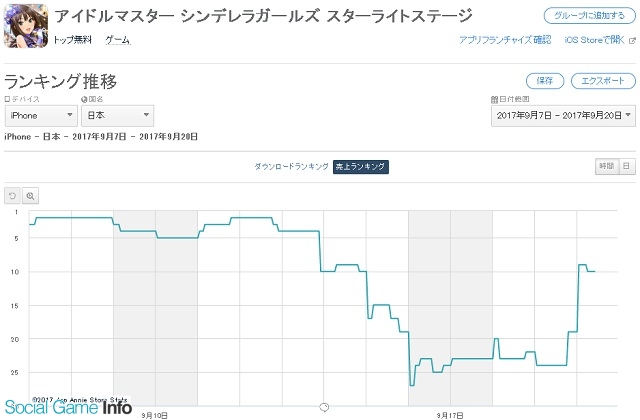Image resolution: width=640 pixels, height=420 pixels.
Task: Click the calendar icon next to 日付範囲
Action: point(494,99)
